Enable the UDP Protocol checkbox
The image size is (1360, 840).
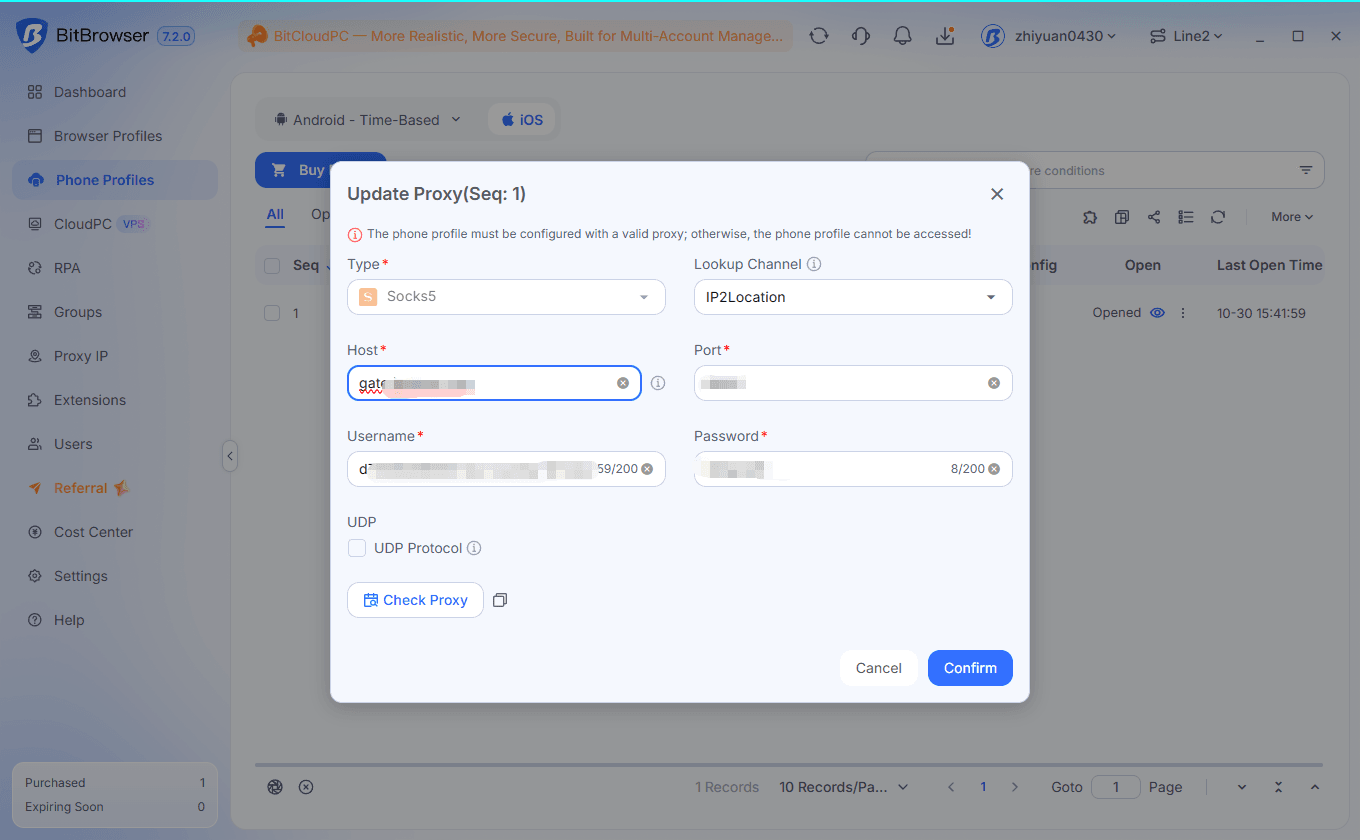(x=357, y=548)
